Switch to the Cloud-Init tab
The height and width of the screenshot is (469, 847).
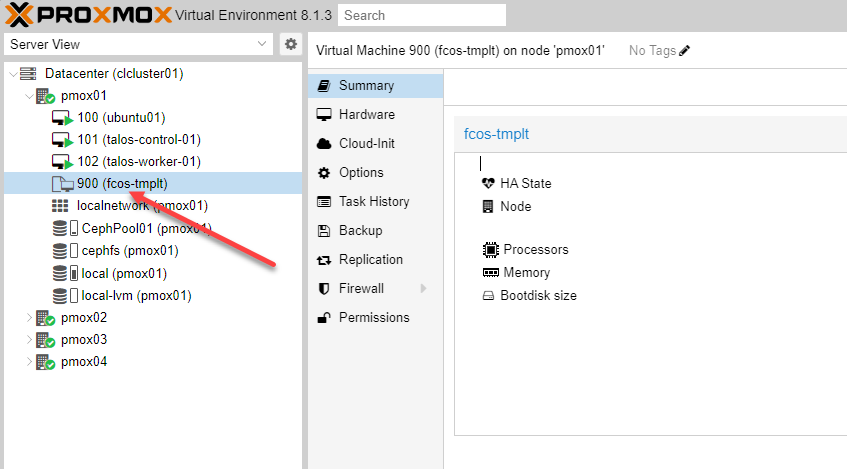pos(368,144)
